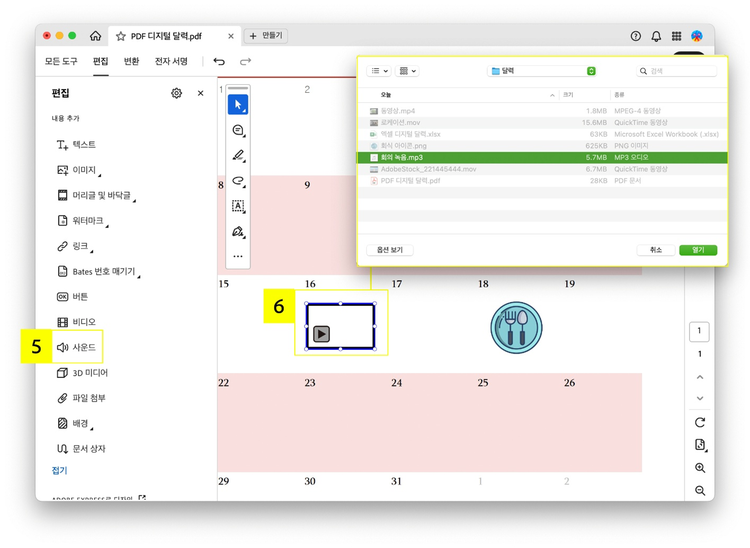Screen dimensions: 750x548
Task: Select 회식 아이콘.png file row
Action: point(542,146)
